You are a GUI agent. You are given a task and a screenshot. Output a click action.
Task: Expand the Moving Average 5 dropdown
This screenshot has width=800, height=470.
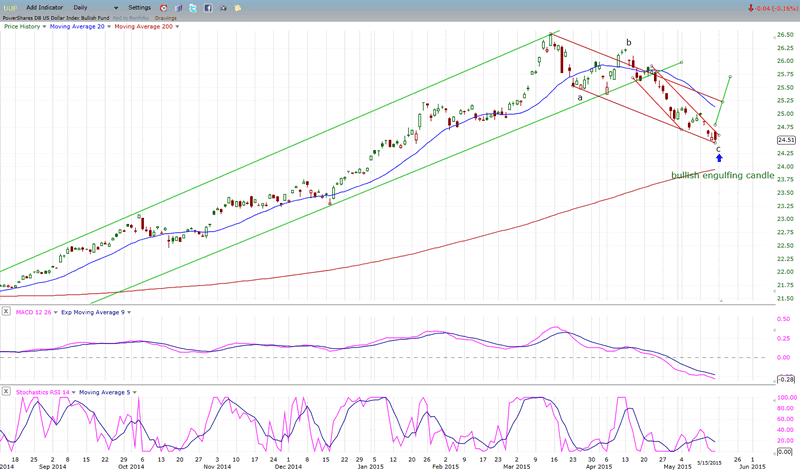tap(134, 392)
